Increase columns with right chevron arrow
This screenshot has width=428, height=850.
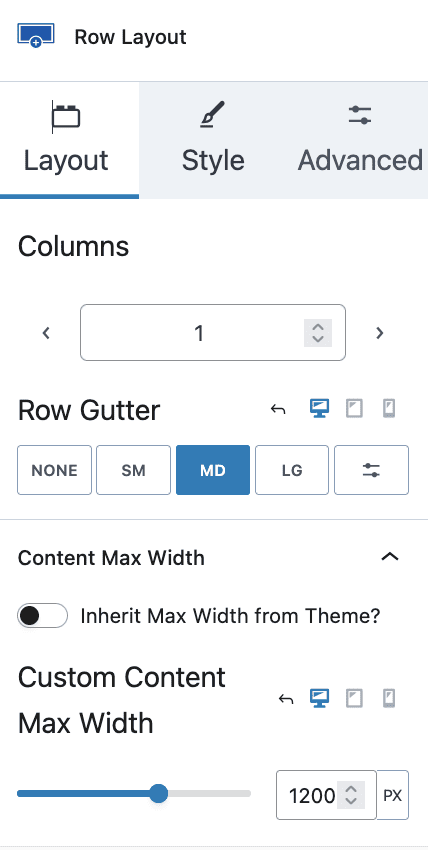pos(380,333)
